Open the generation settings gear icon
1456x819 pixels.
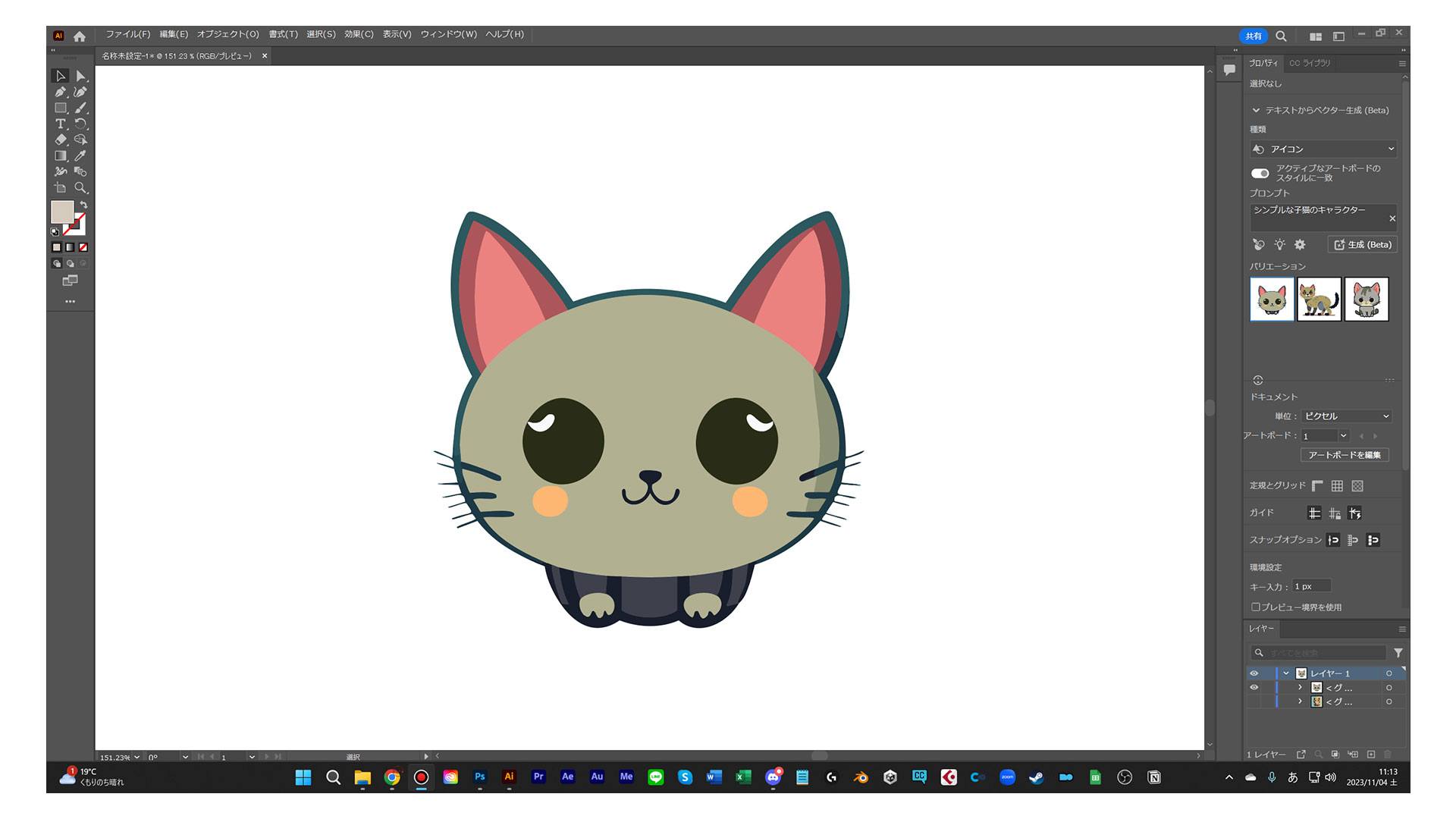(1300, 244)
